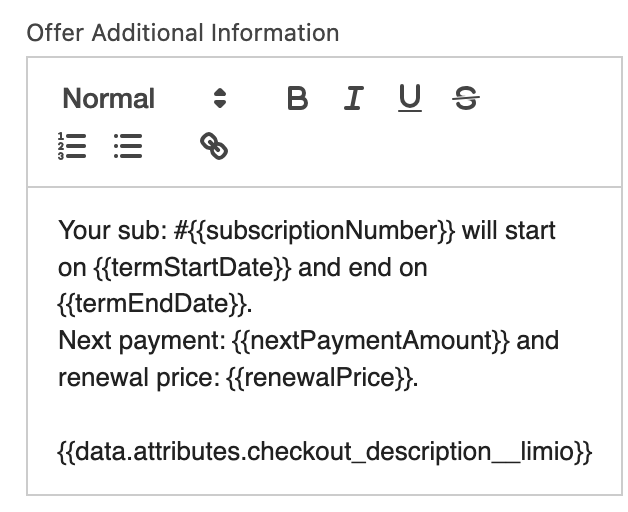
Task: Toggle italic formatting
Action: pyautogui.click(x=353, y=98)
